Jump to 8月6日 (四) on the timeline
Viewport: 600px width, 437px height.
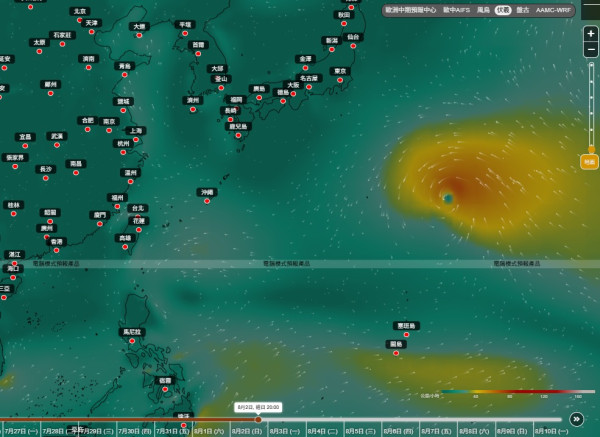(398, 431)
